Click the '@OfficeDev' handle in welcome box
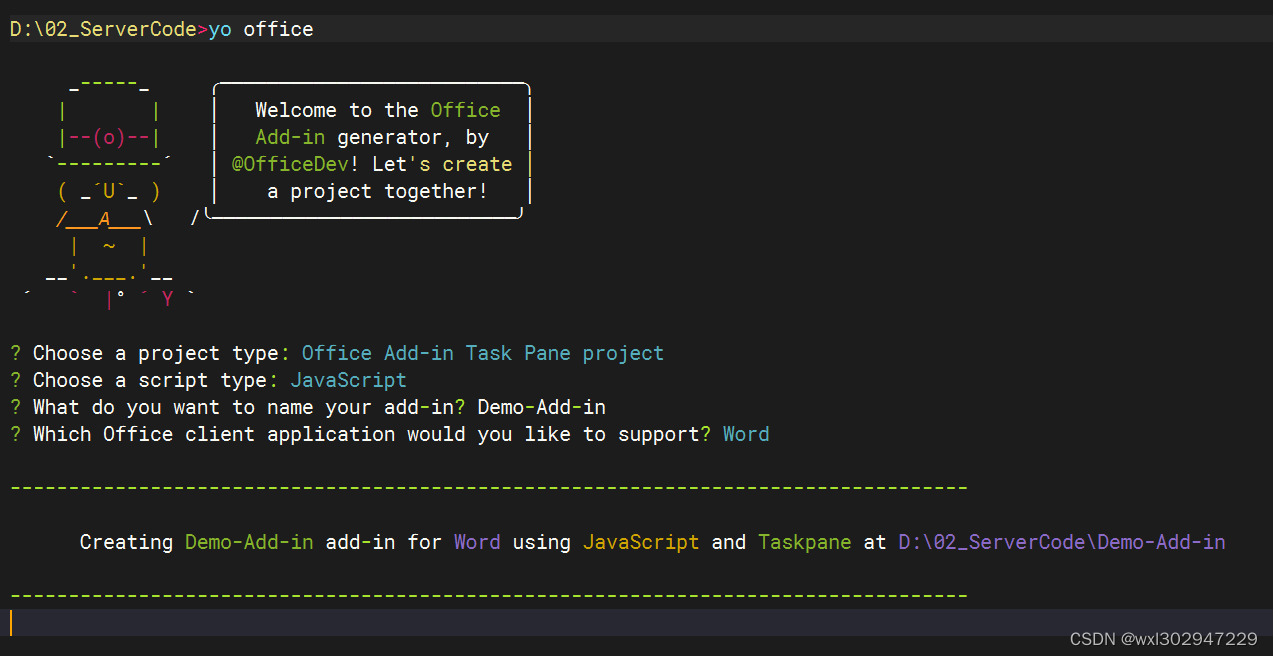The image size is (1273, 656). [290, 164]
